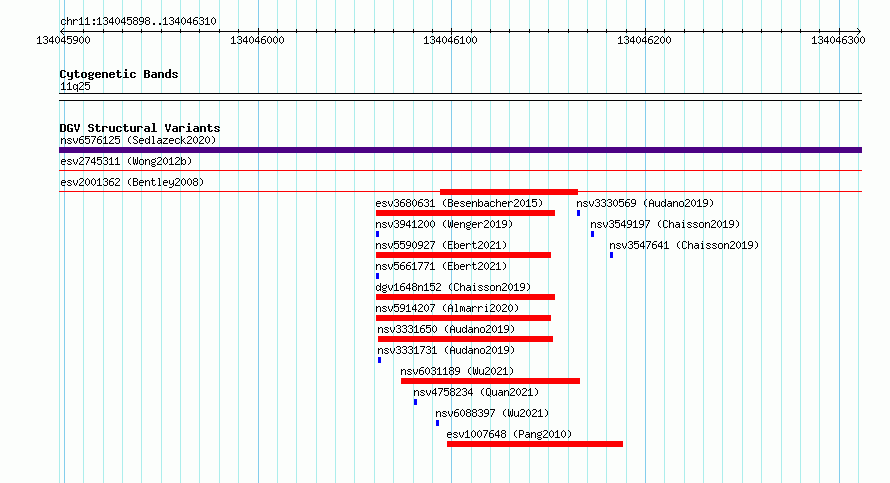
Task: Click the chr11:134045898..134046310 region label
Action: (x=138, y=21)
